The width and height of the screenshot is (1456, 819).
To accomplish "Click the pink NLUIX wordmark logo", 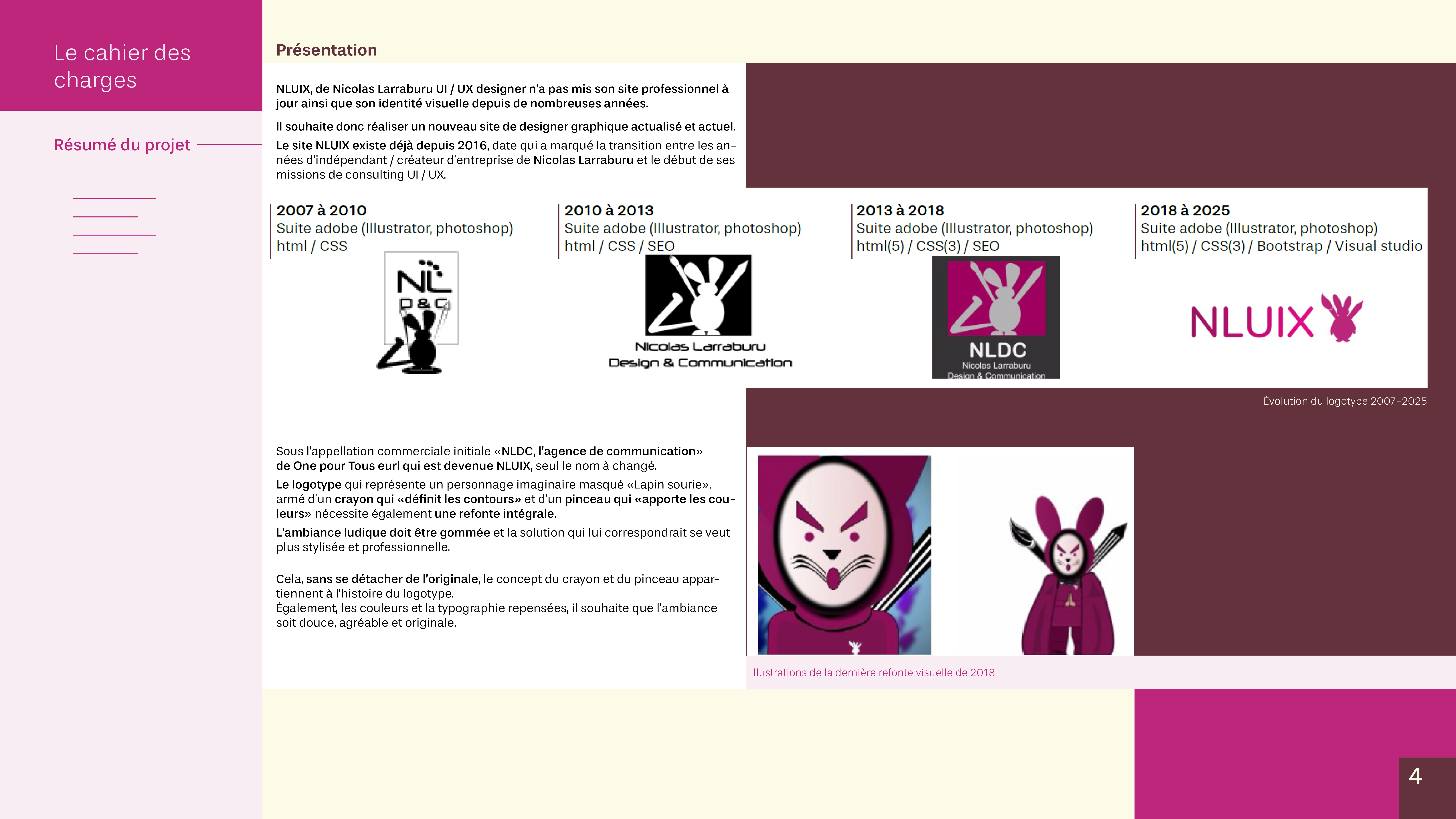I will coord(1252,322).
